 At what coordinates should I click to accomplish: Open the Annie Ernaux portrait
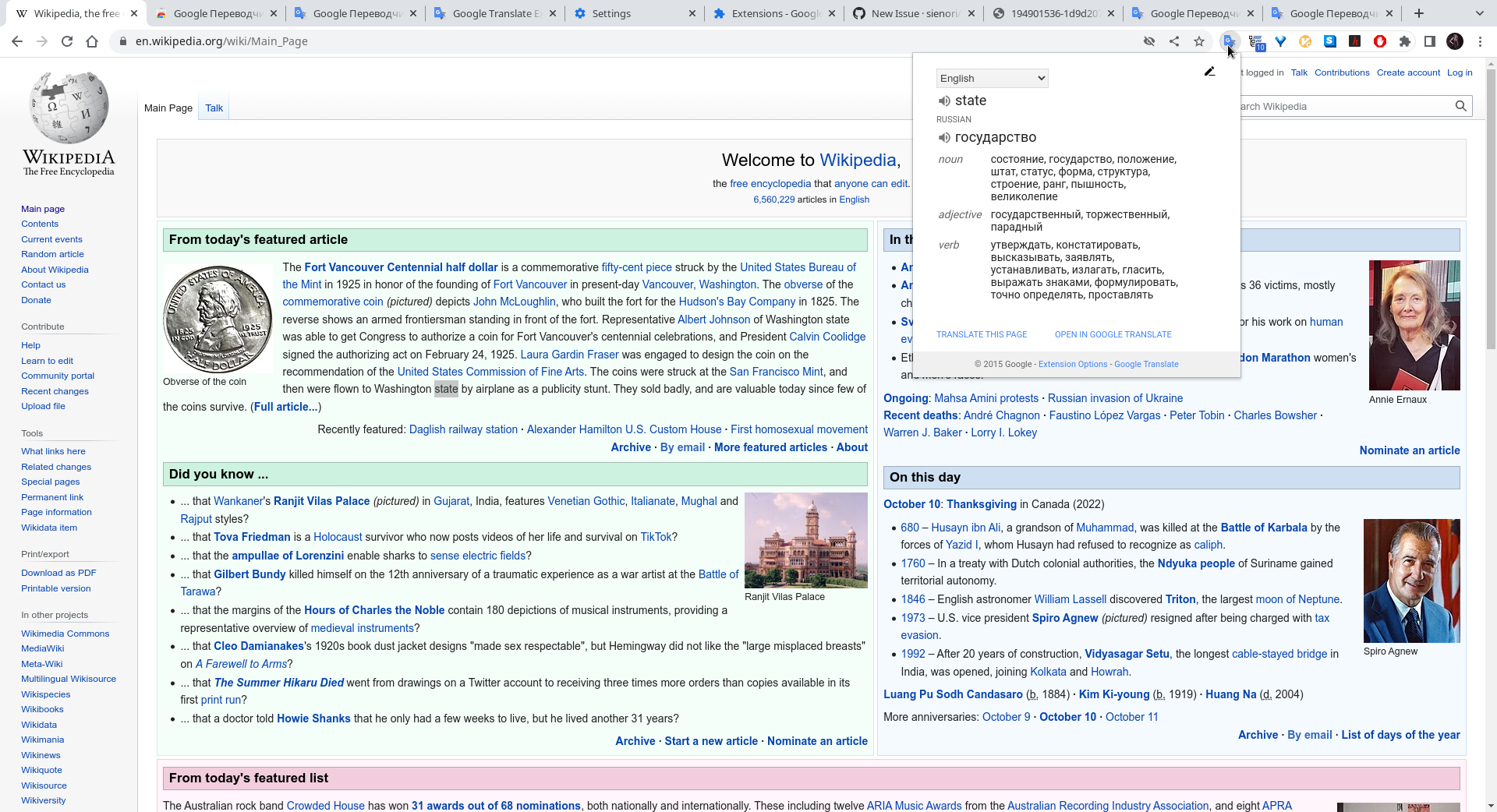[x=1414, y=325]
